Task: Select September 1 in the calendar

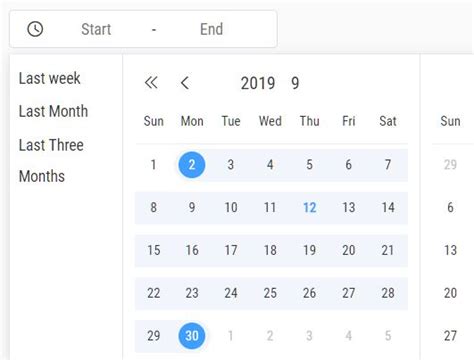Action: [153, 165]
